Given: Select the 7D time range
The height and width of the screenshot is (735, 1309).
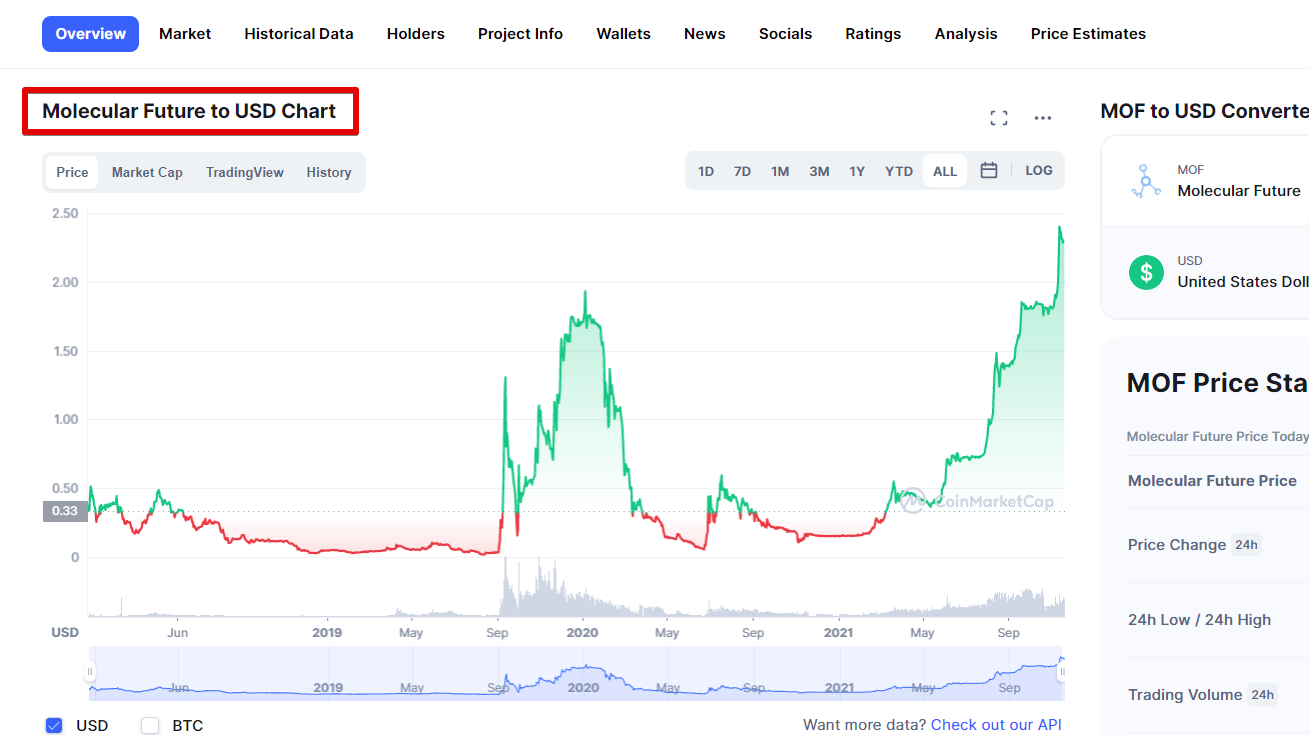Looking at the screenshot, I should [x=742, y=171].
